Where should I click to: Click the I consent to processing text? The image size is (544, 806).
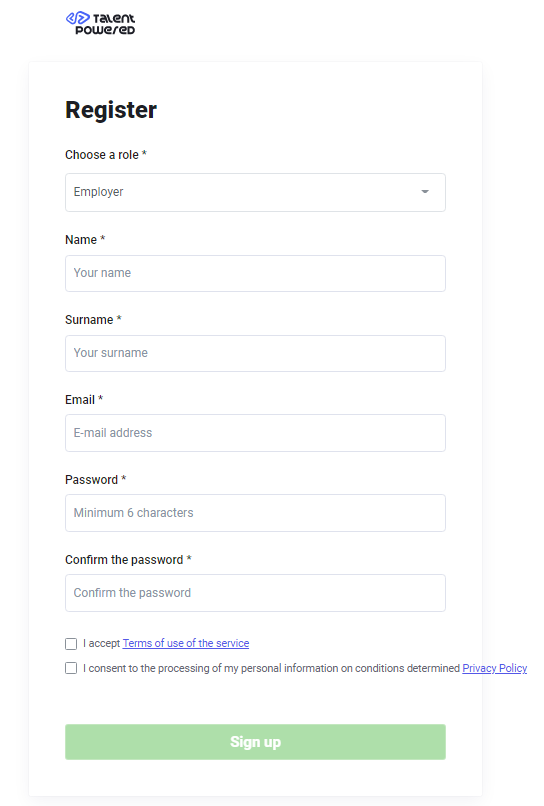pyautogui.click(x=271, y=668)
